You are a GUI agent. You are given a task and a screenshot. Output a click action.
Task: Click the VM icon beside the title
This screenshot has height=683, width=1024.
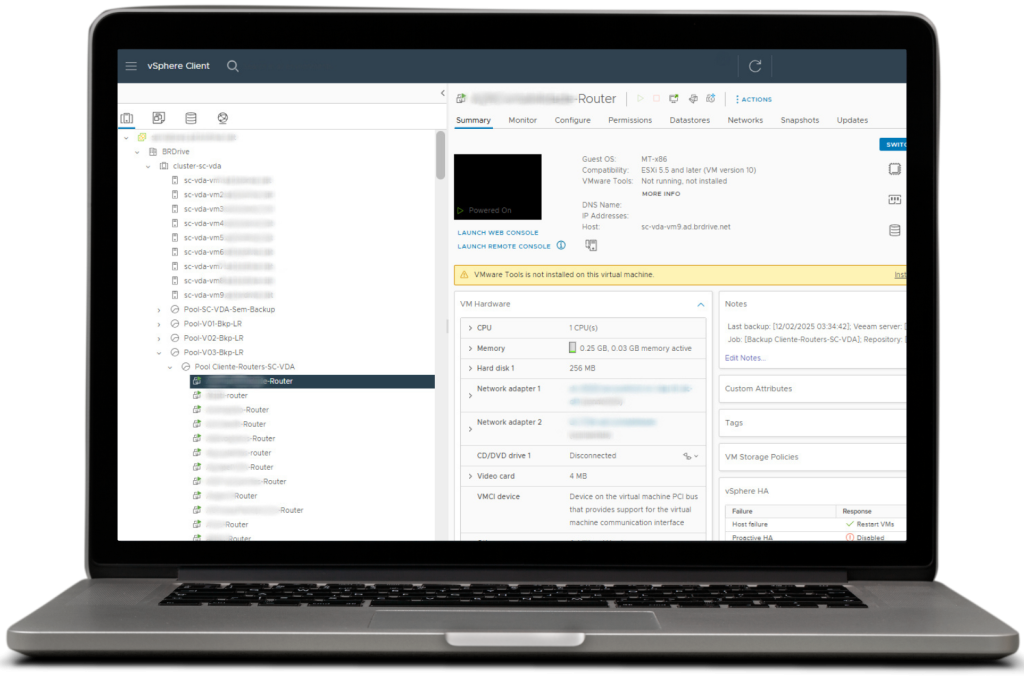point(461,99)
